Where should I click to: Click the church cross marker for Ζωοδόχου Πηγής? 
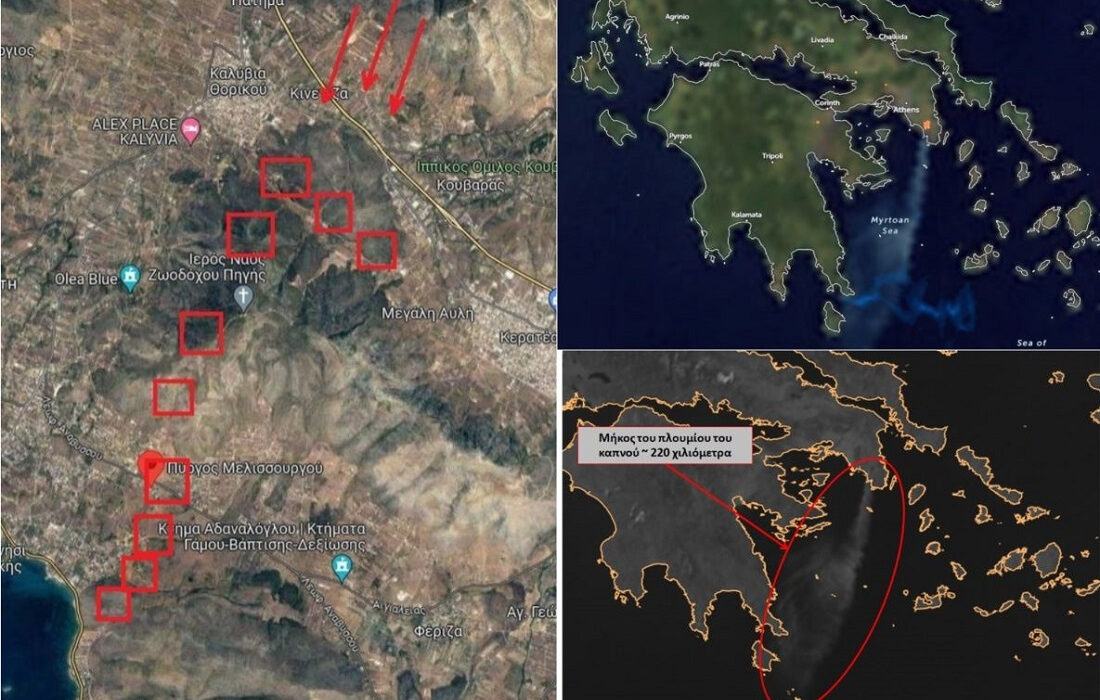(243, 297)
